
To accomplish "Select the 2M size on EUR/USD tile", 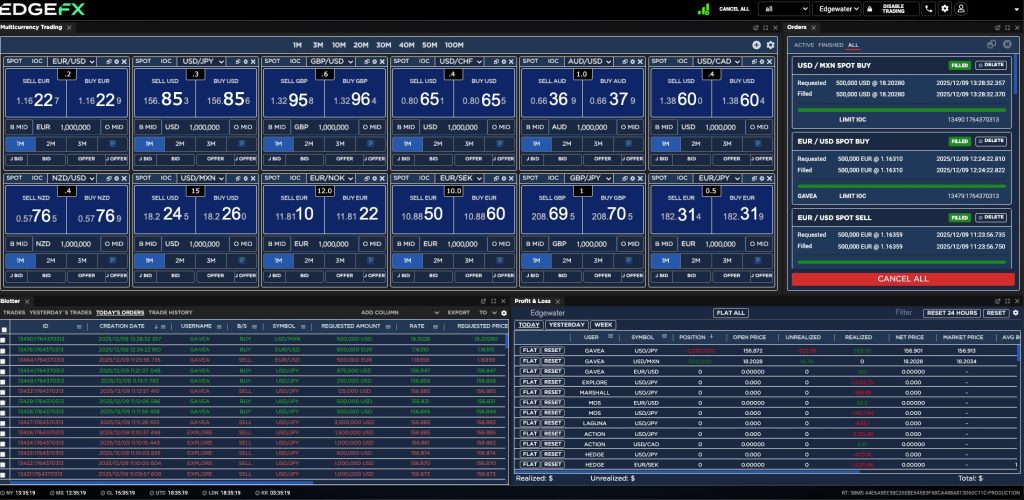I will coord(50,144).
